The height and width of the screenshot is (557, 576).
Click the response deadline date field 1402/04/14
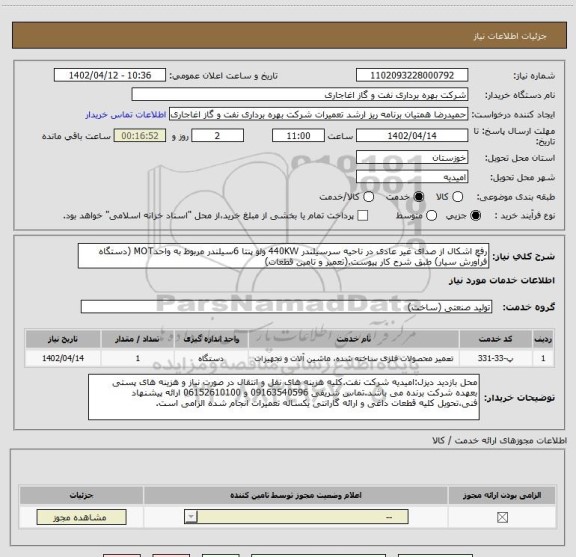[x=412, y=136]
